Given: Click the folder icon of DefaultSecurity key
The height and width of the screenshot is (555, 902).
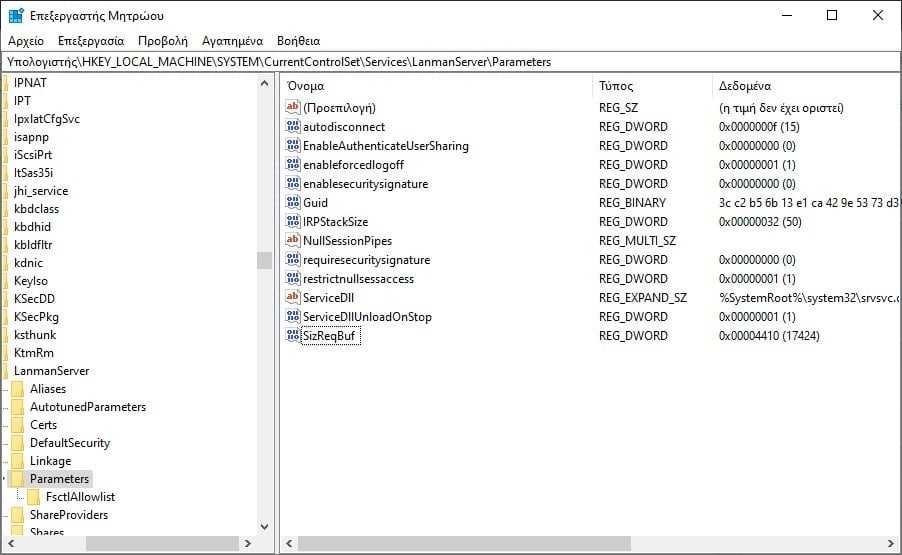Looking at the screenshot, I should [x=18, y=443].
